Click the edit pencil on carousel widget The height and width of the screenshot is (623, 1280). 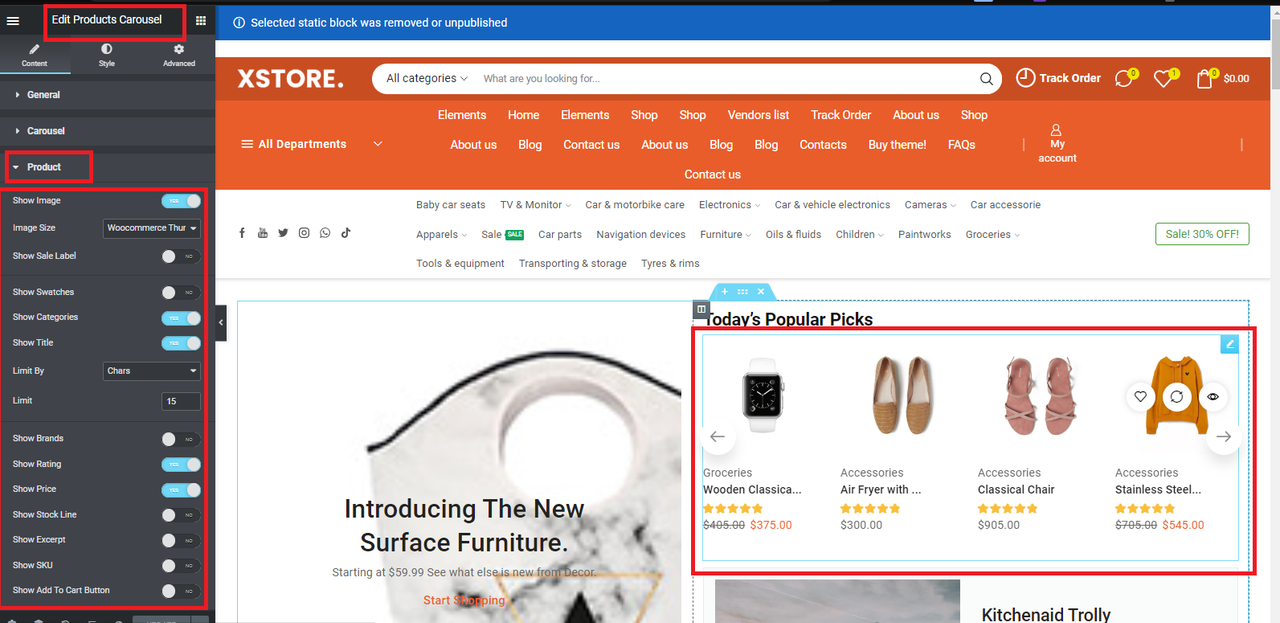tap(1230, 344)
